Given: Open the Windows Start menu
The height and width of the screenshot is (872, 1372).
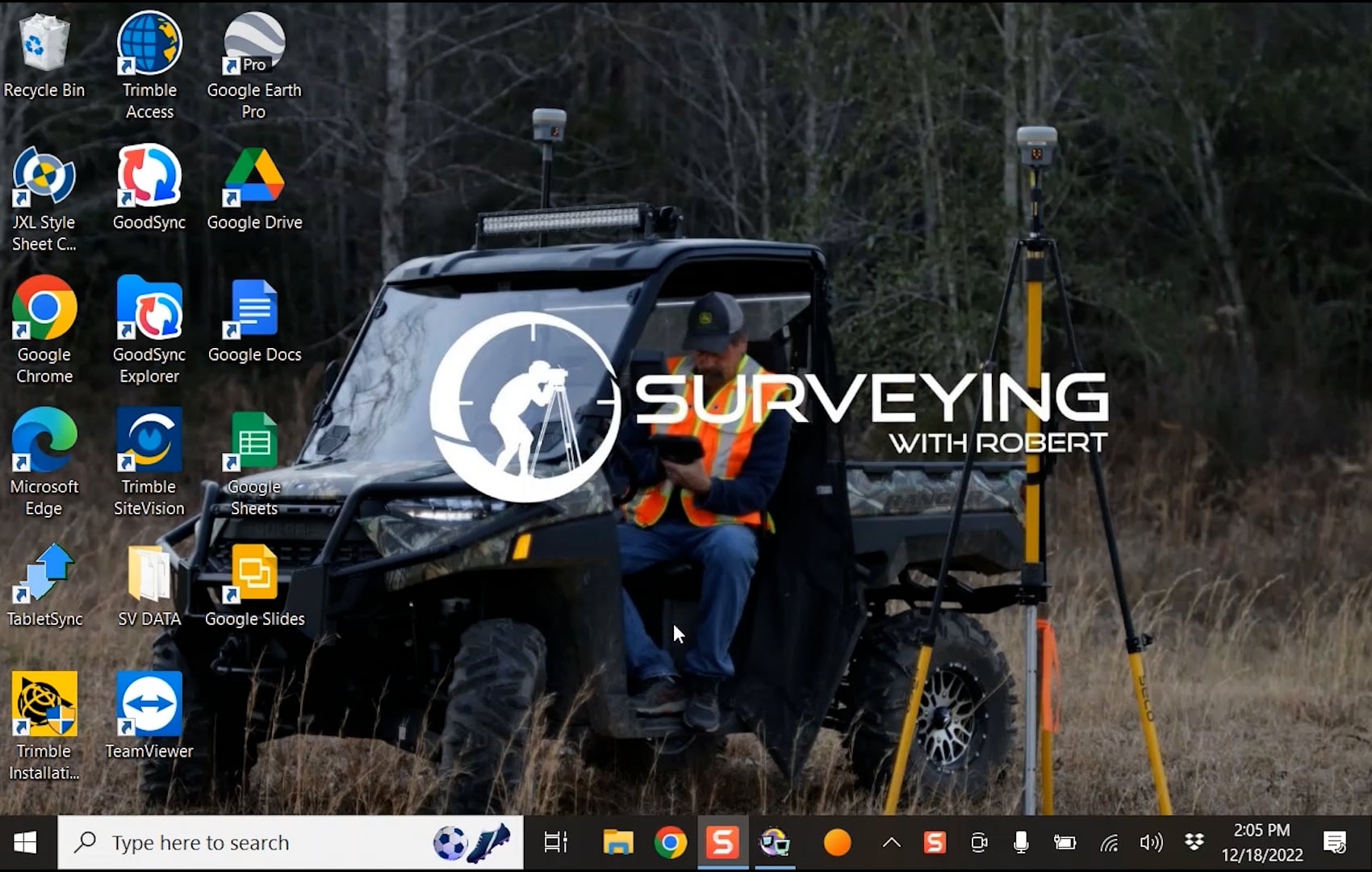Looking at the screenshot, I should pos(25,843).
